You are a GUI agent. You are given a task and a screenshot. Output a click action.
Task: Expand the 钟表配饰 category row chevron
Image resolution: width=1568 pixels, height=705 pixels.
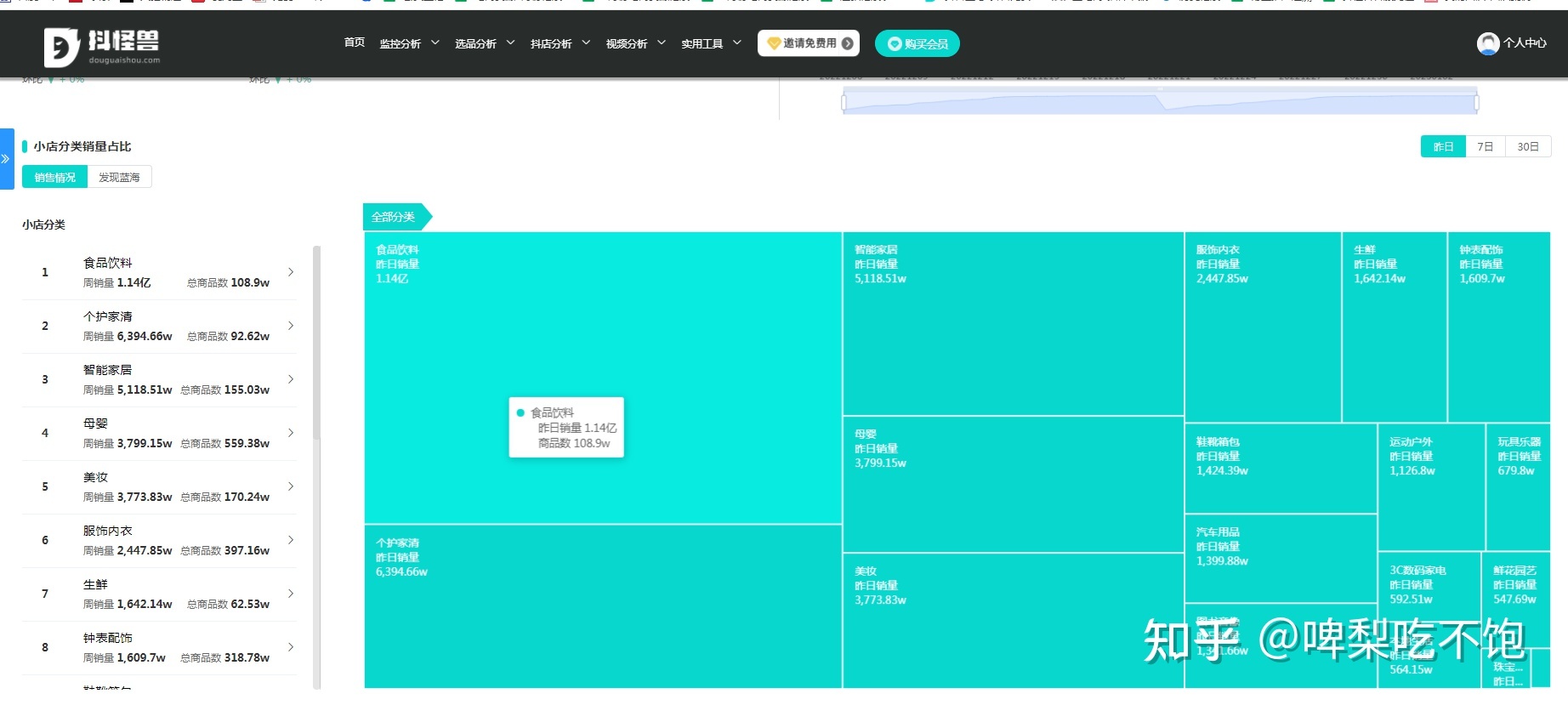[291, 647]
